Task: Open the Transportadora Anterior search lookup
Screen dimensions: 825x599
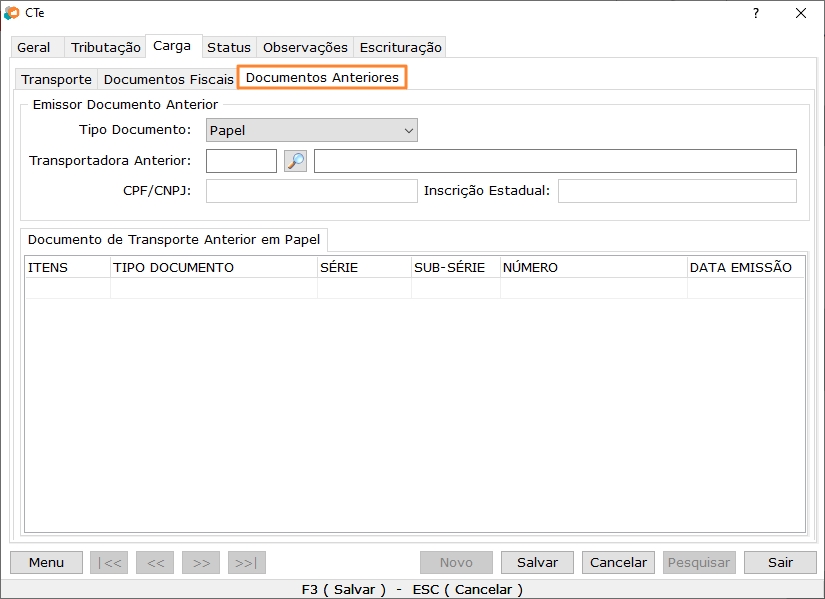Action: coord(293,160)
